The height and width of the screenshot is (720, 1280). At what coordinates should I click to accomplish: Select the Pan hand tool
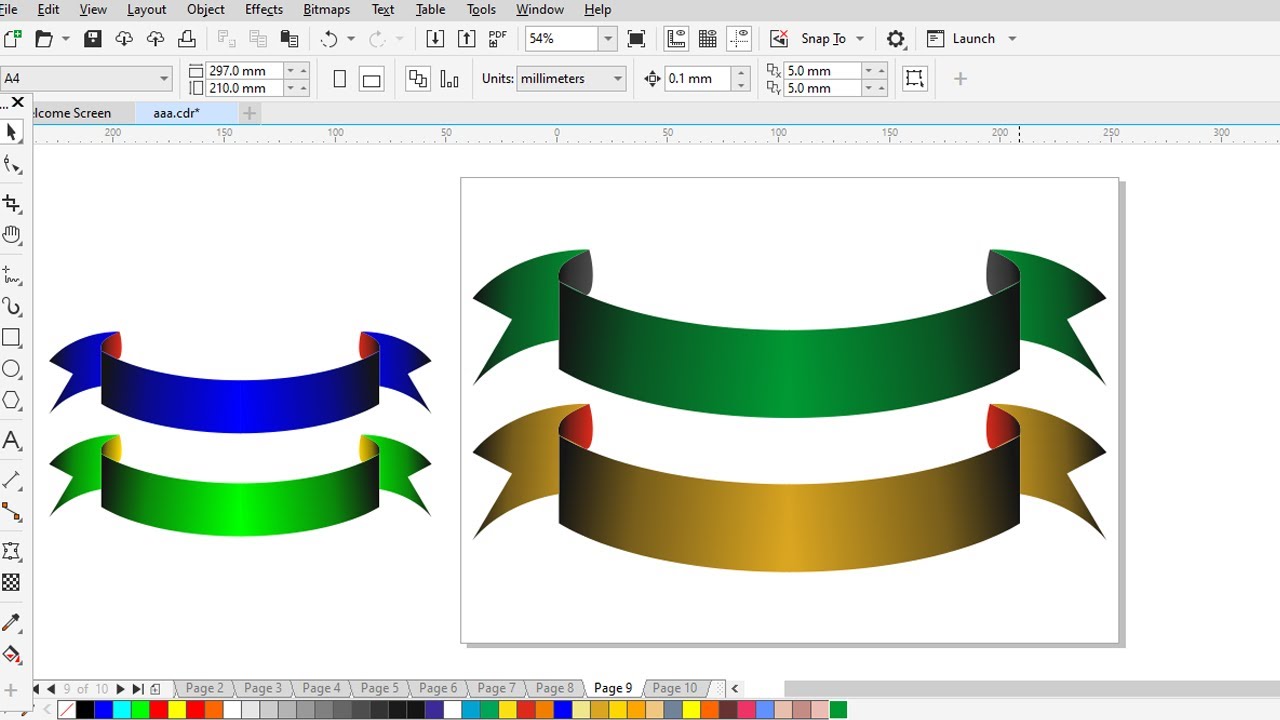(12, 235)
